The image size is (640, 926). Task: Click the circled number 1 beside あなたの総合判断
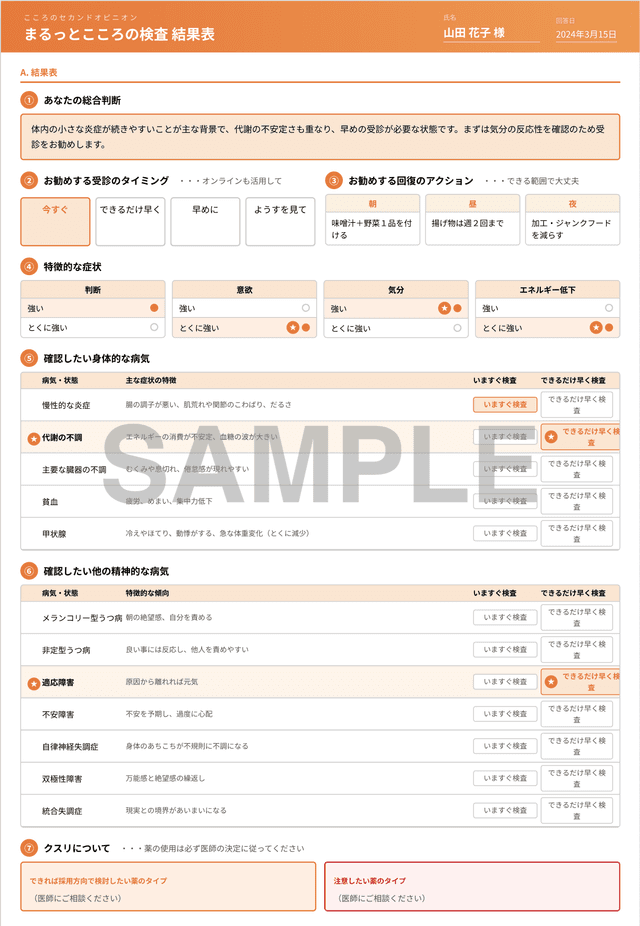tap(29, 100)
